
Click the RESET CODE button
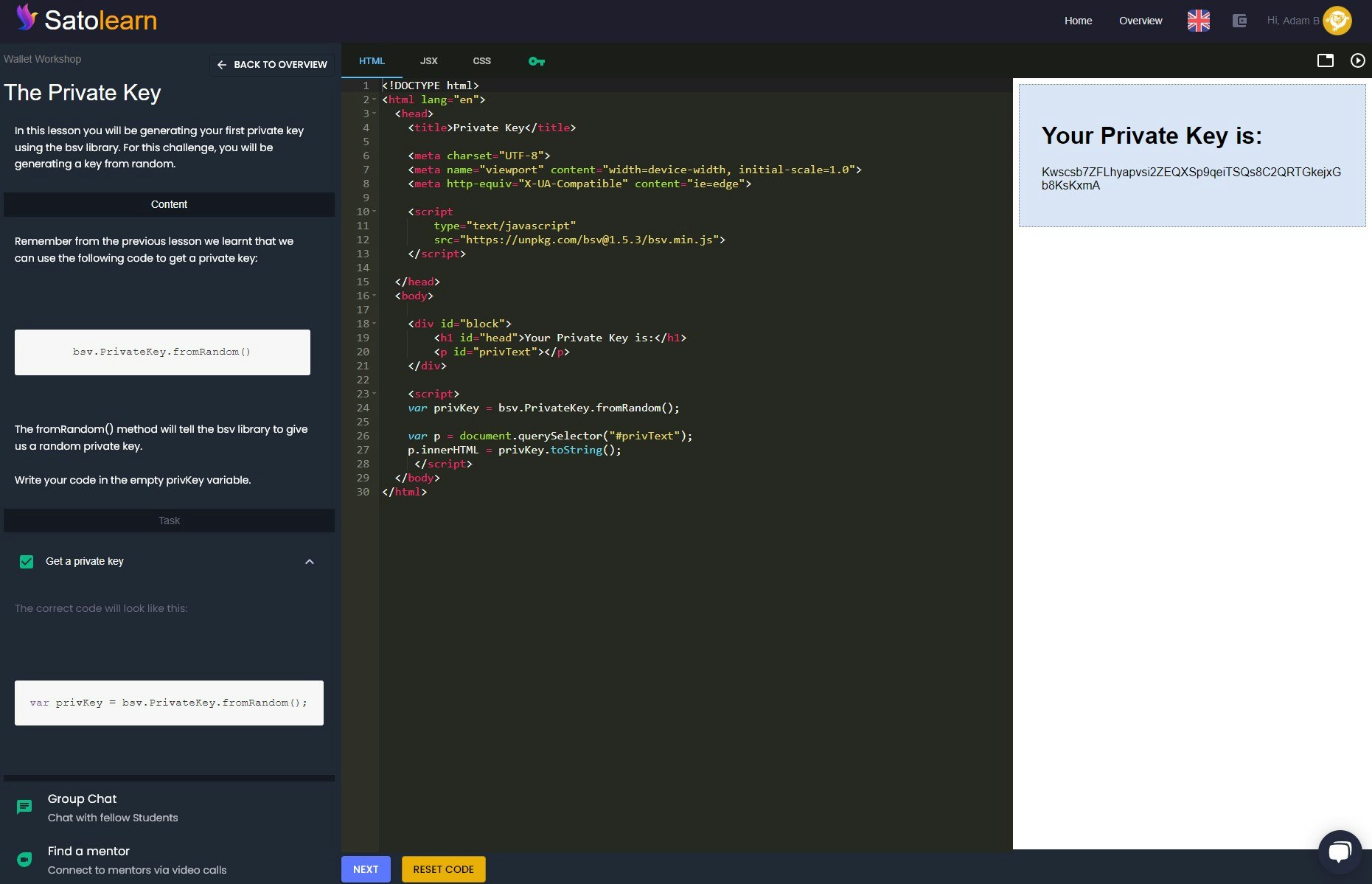click(x=443, y=869)
